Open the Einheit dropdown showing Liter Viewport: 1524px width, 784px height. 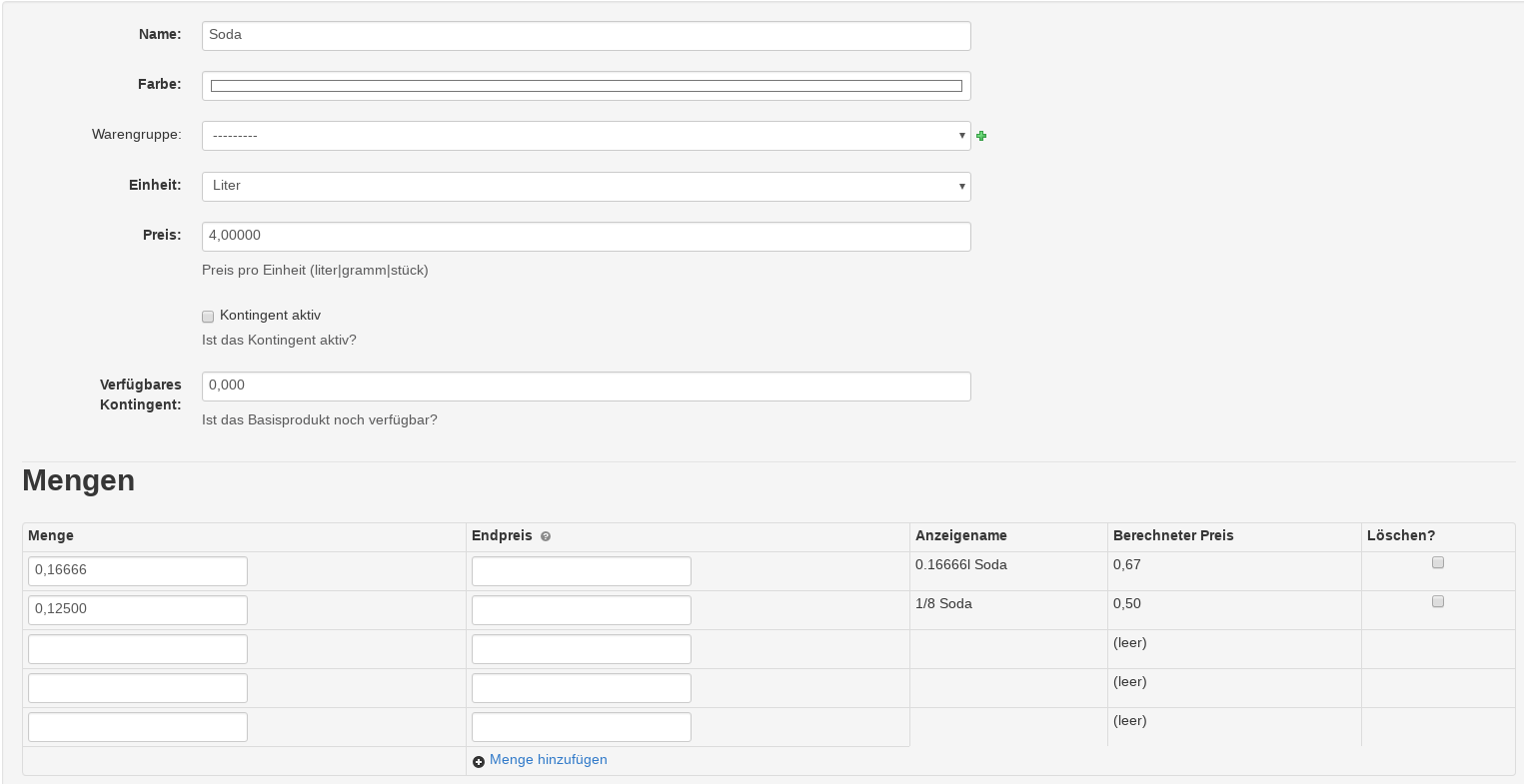pos(586,186)
